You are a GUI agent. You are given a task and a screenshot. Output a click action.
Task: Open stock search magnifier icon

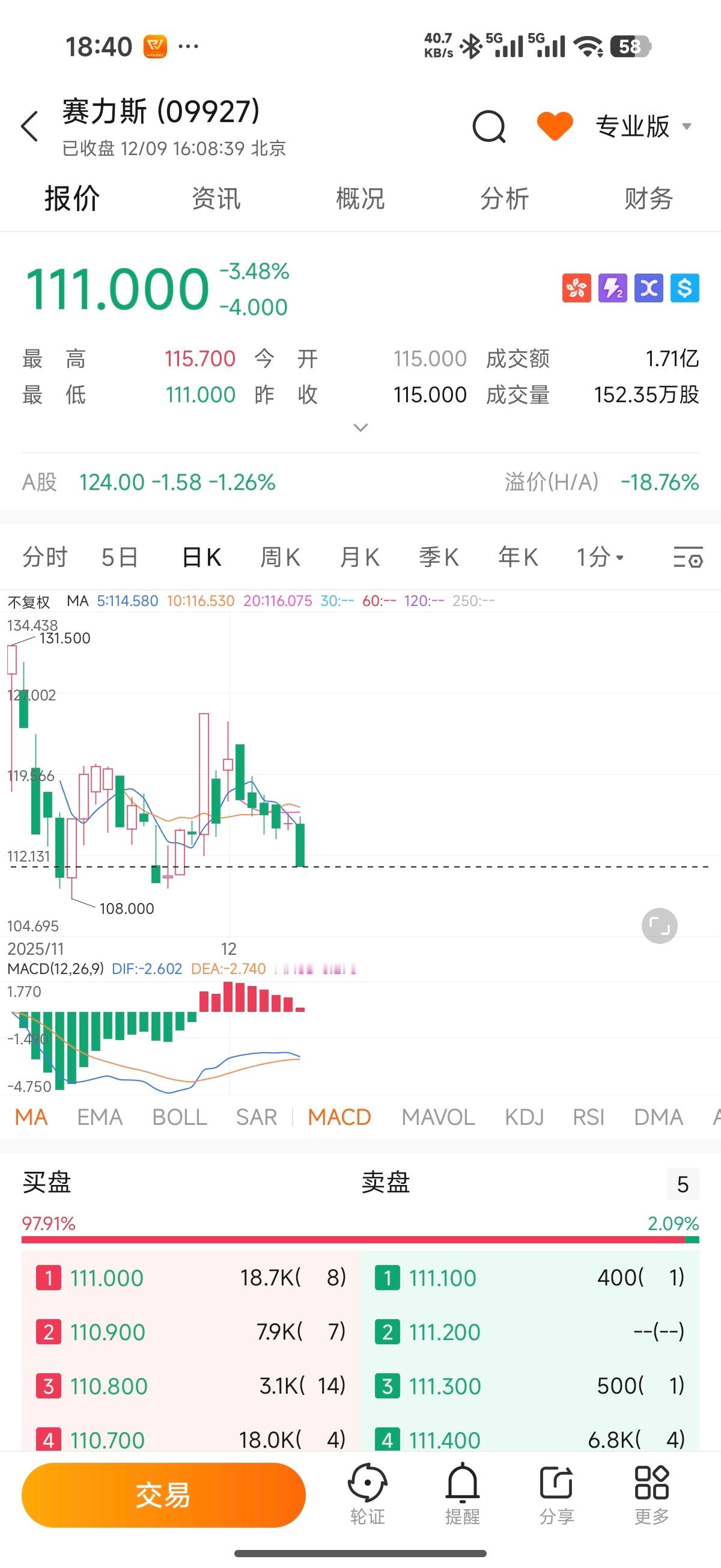489,127
